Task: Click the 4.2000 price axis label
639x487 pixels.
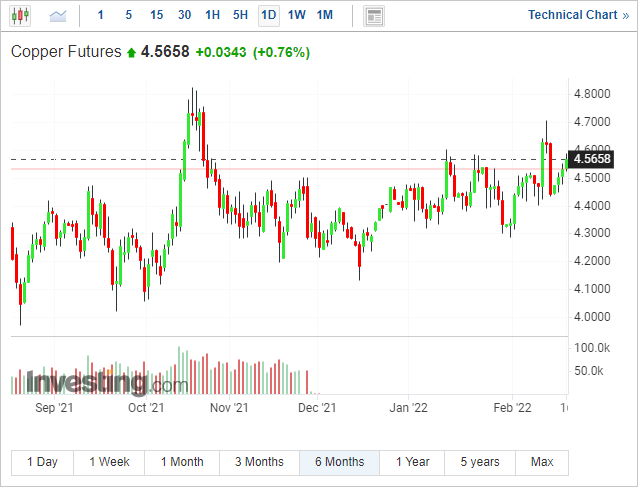Action: (x=592, y=261)
